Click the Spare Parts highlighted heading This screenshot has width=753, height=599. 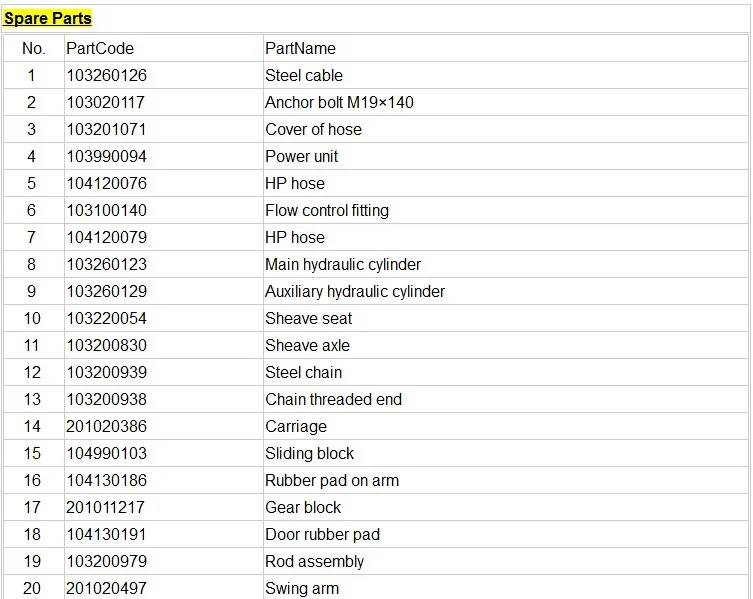pos(48,18)
